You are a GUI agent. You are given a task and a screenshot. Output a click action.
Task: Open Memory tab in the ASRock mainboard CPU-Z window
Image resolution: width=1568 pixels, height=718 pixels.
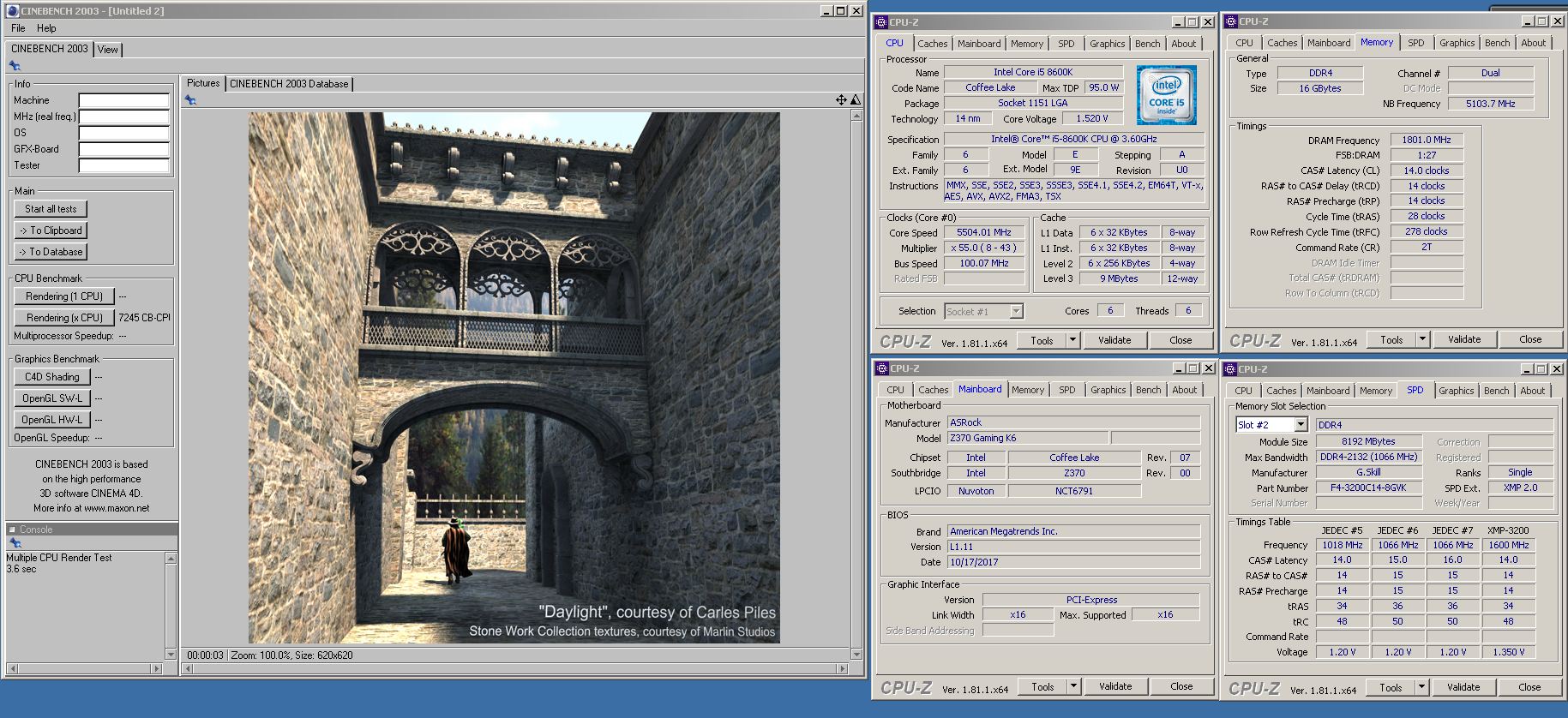[1028, 390]
